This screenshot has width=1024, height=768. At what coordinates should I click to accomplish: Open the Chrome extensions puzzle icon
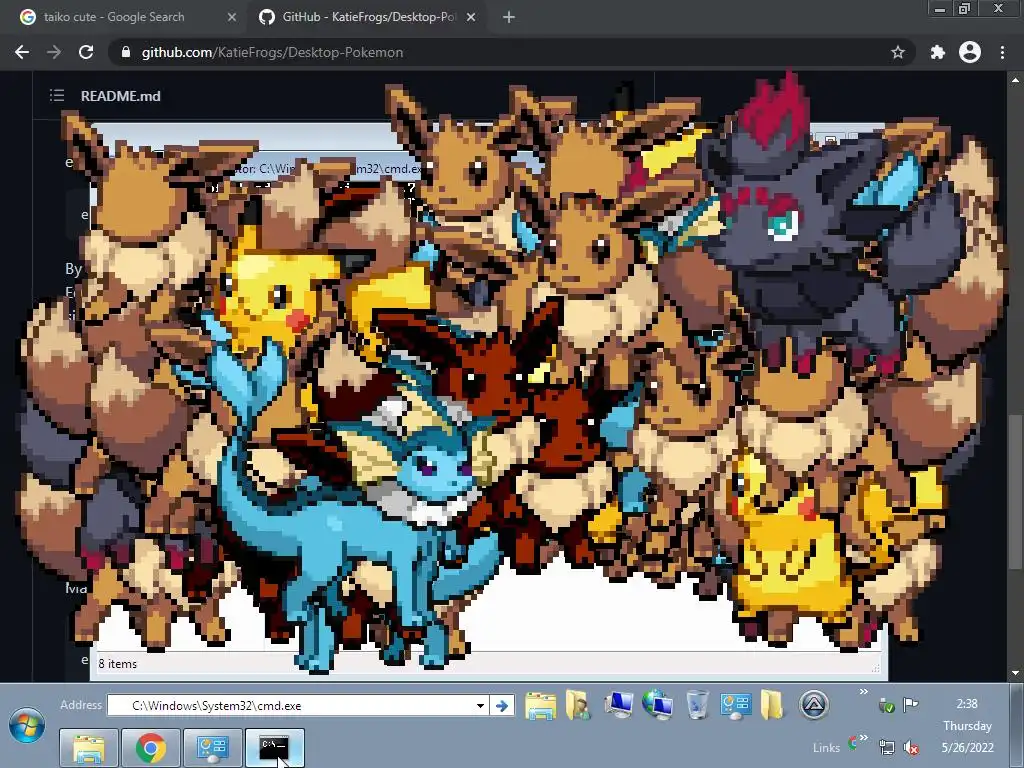click(938, 52)
